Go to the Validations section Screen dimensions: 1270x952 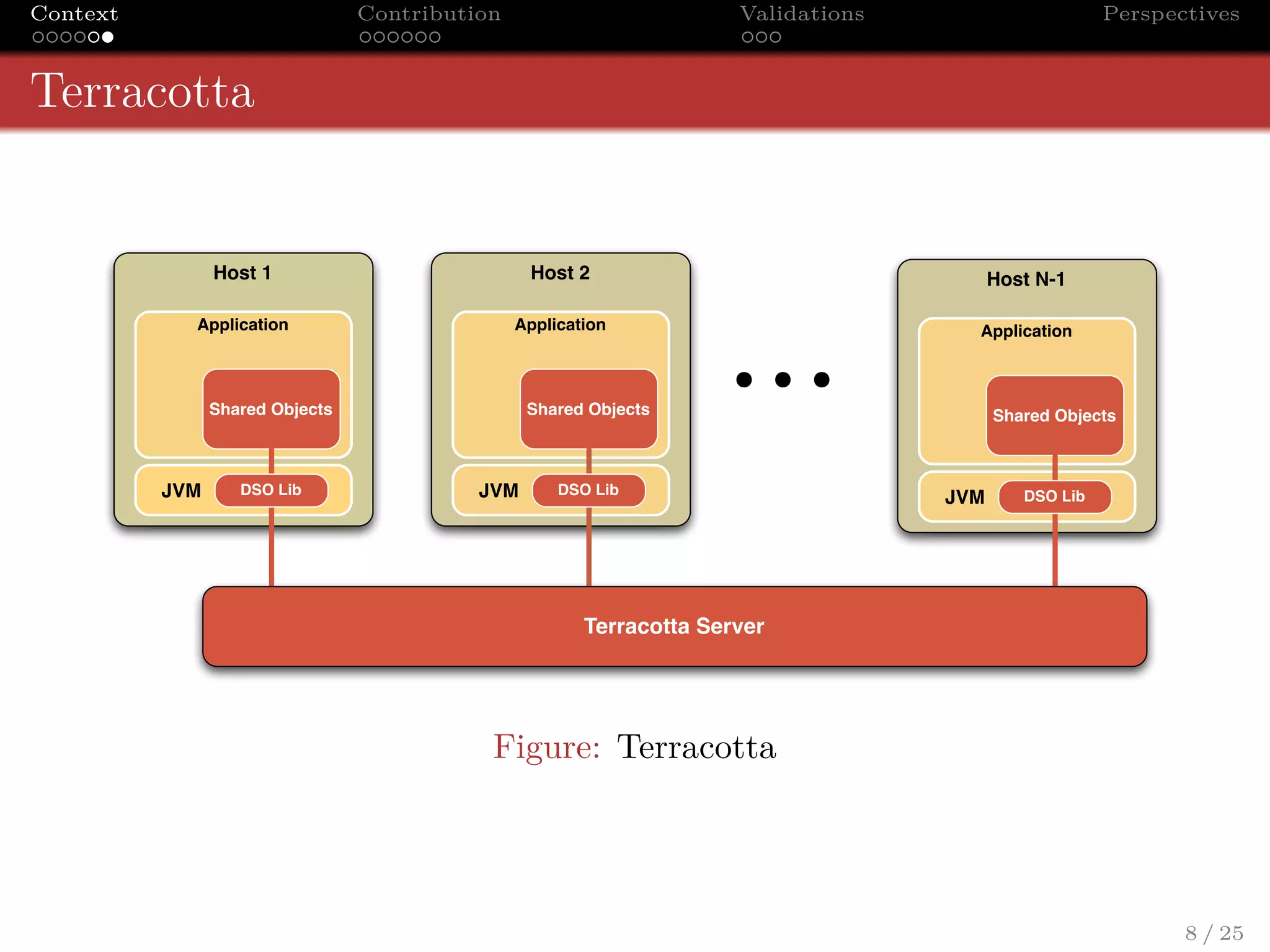(x=802, y=14)
